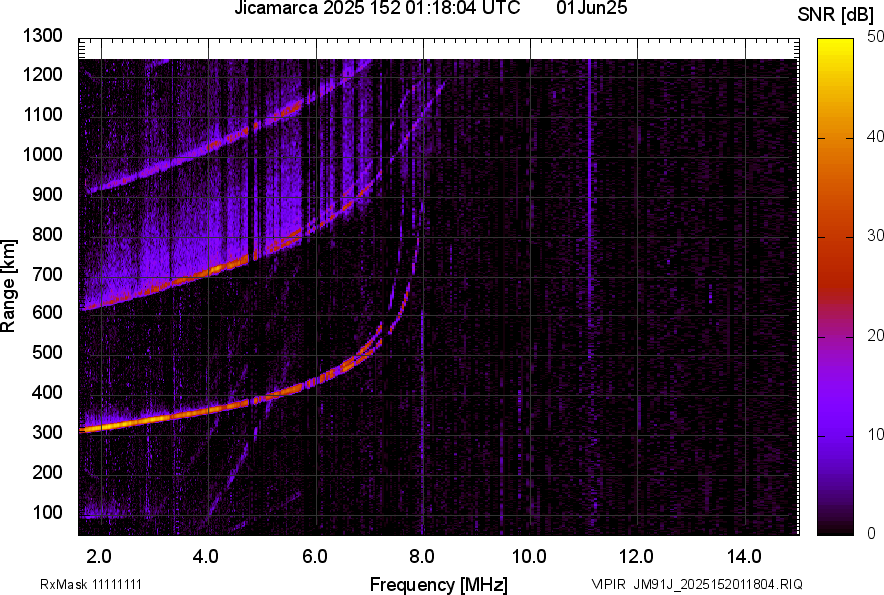Click the '2.0' frequency tick label

pyautogui.click(x=99, y=557)
